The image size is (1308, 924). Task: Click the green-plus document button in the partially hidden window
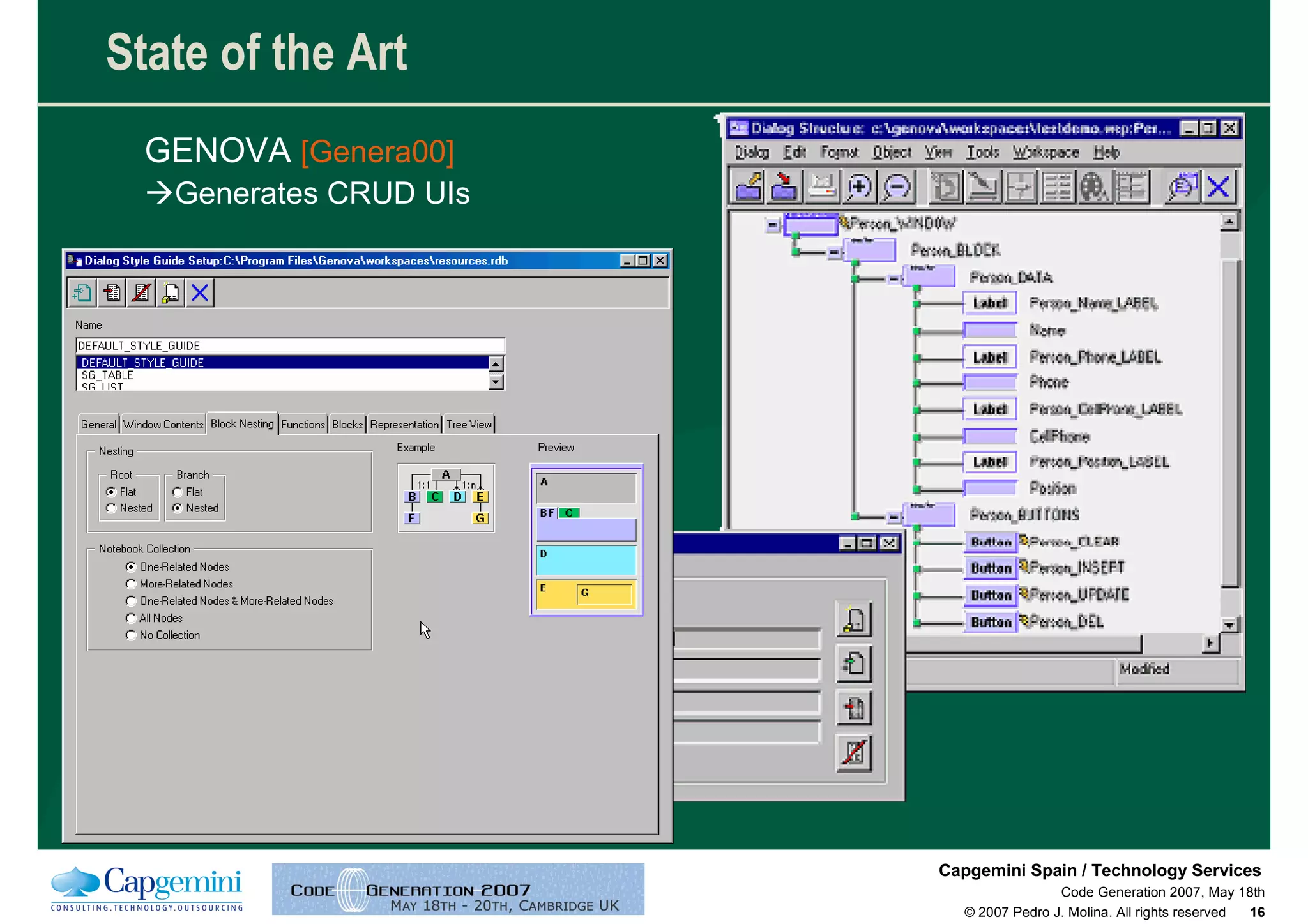click(854, 664)
